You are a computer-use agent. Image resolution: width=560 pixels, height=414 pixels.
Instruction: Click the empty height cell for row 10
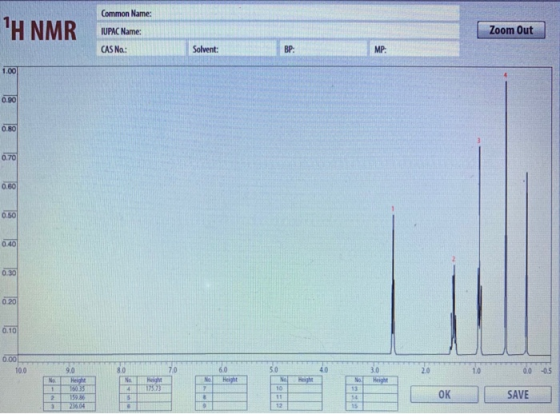(305, 388)
